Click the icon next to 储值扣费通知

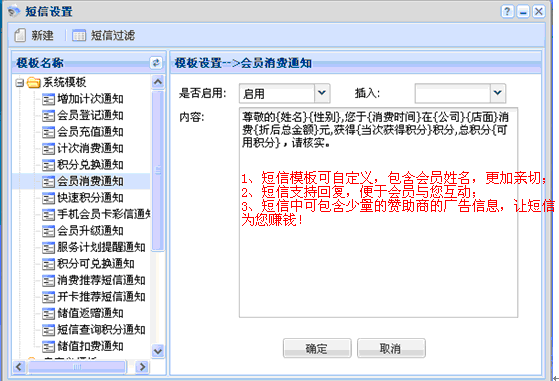pyautogui.click(x=48, y=346)
